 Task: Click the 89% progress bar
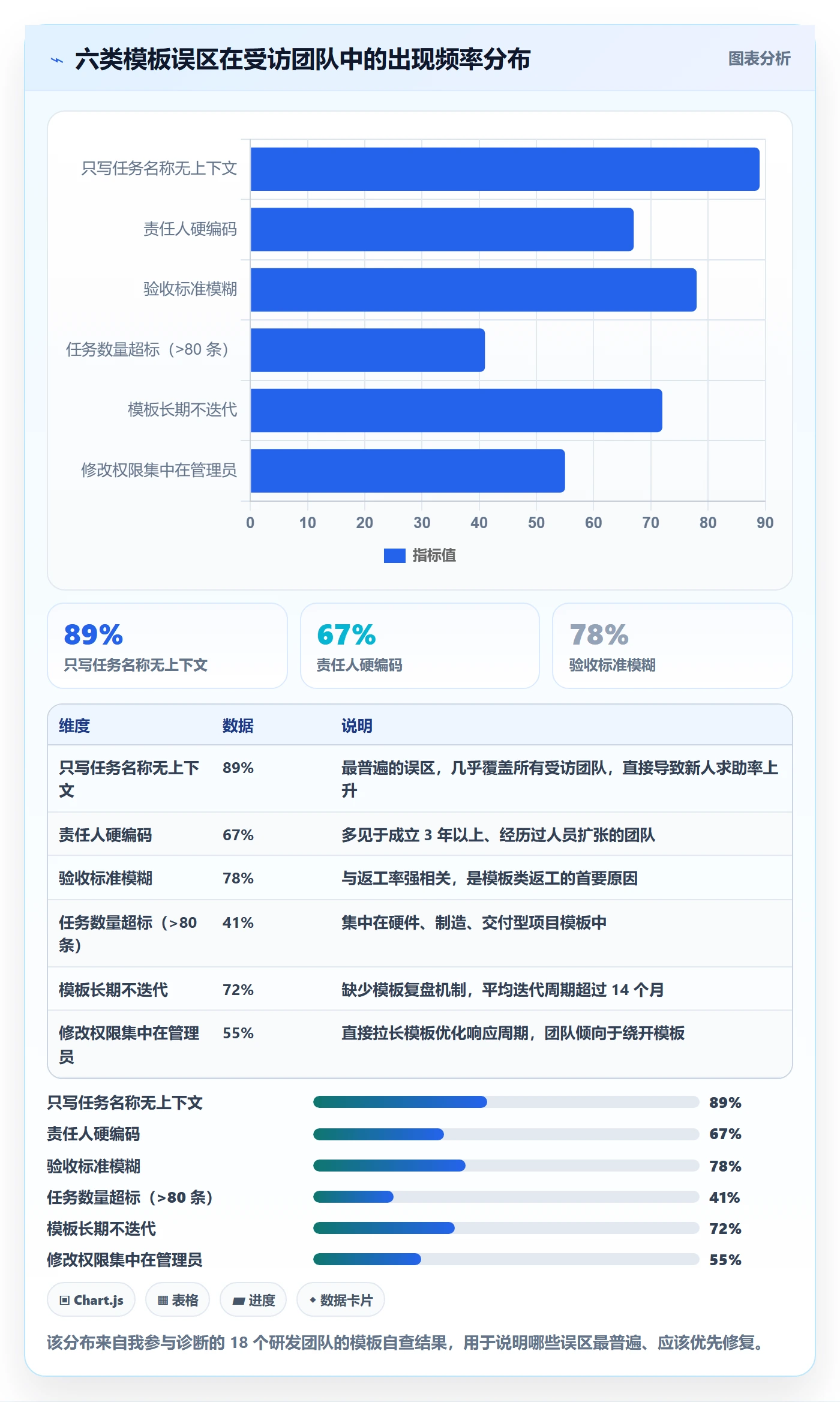[x=506, y=1102]
